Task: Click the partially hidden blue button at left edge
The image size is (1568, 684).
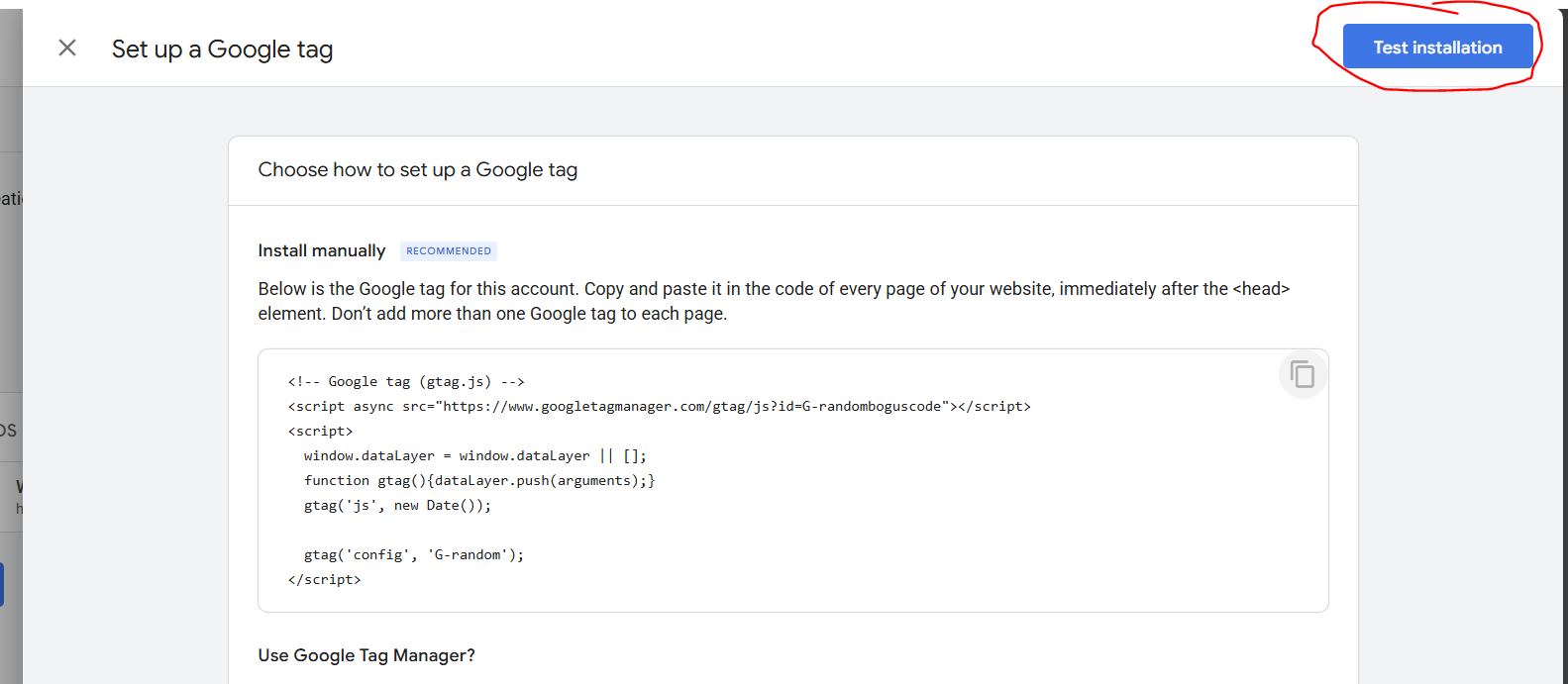Action: [2, 584]
